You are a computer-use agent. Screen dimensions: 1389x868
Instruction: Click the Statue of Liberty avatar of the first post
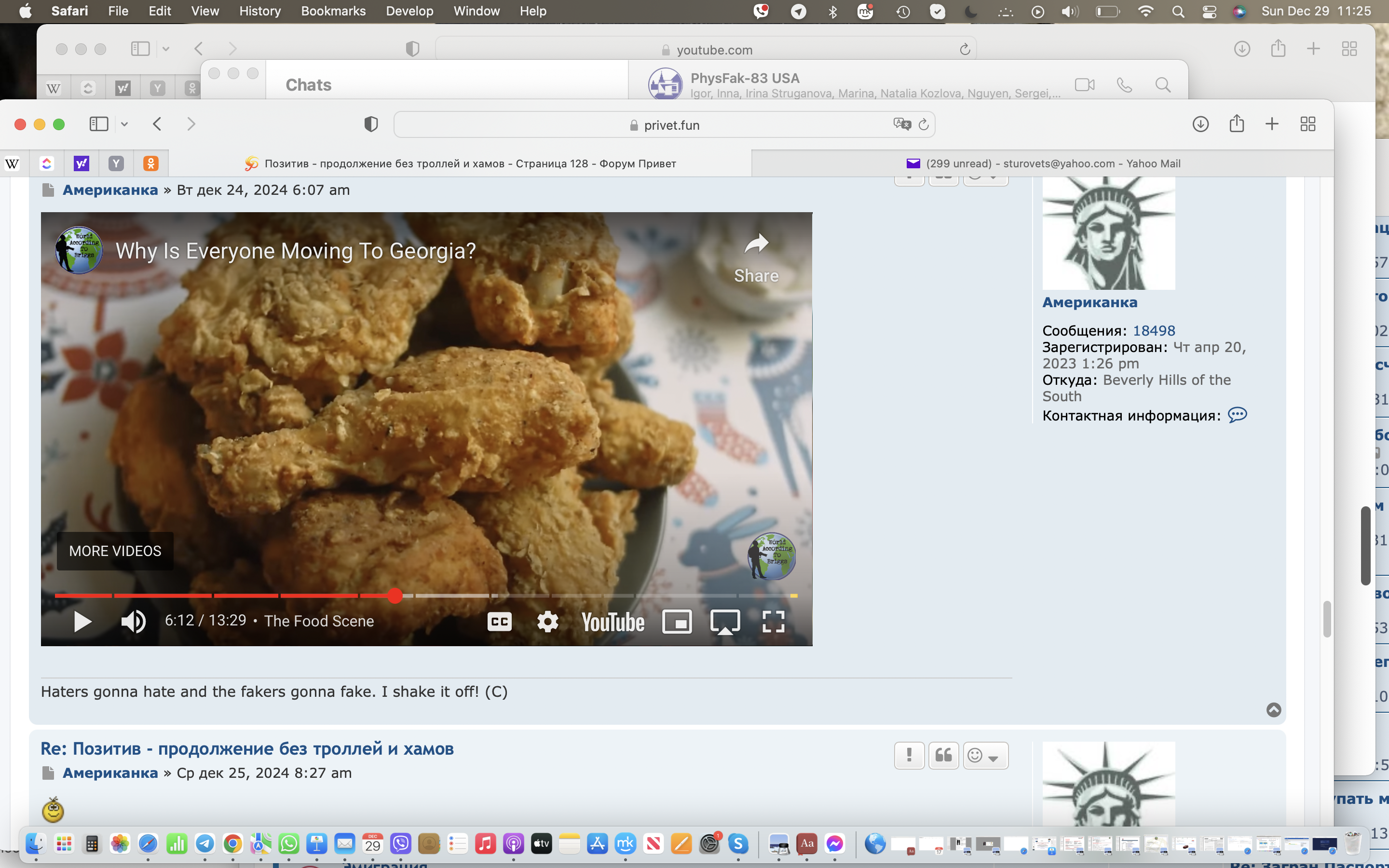coord(1108,233)
